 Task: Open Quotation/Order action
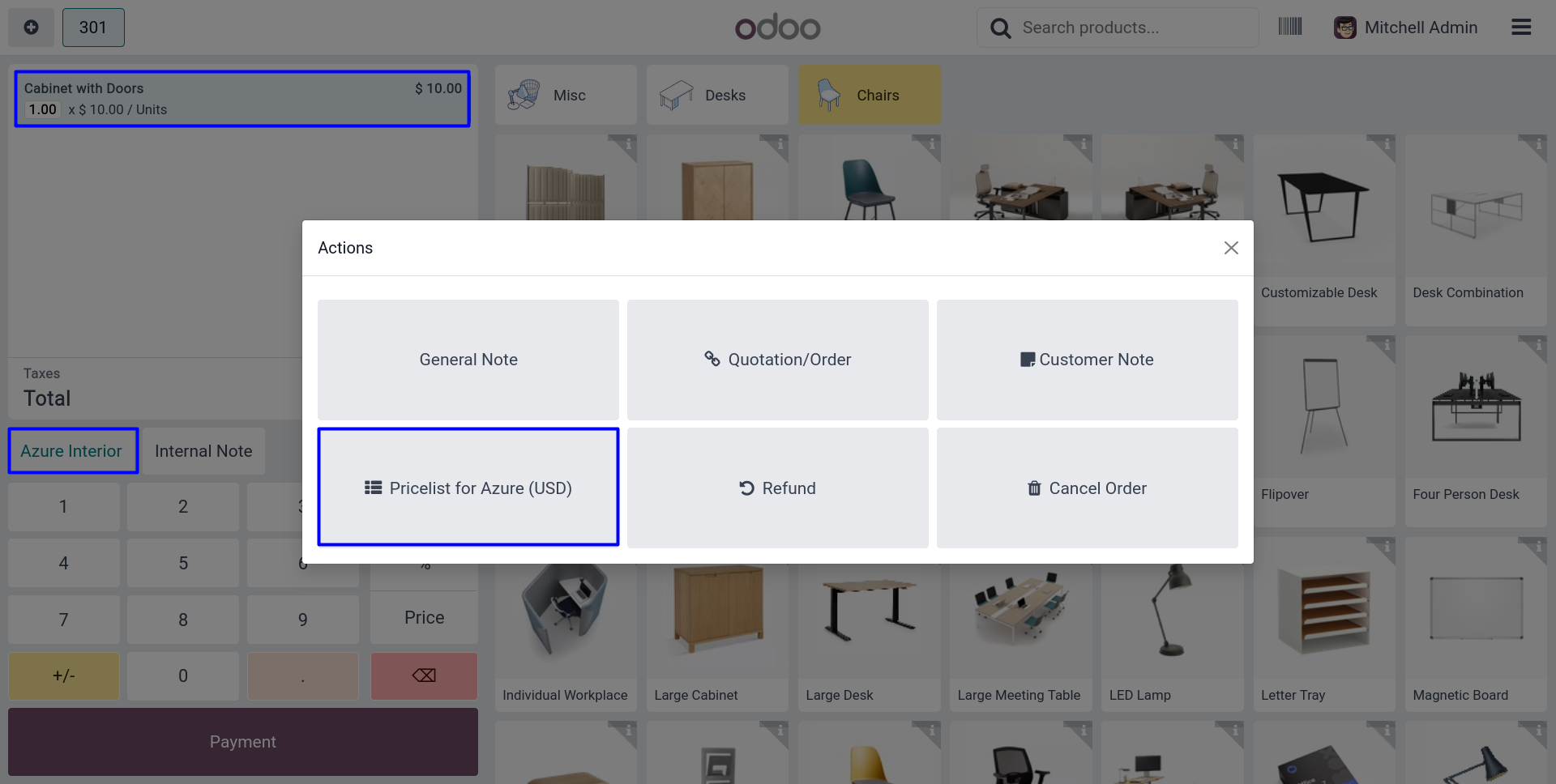point(777,360)
